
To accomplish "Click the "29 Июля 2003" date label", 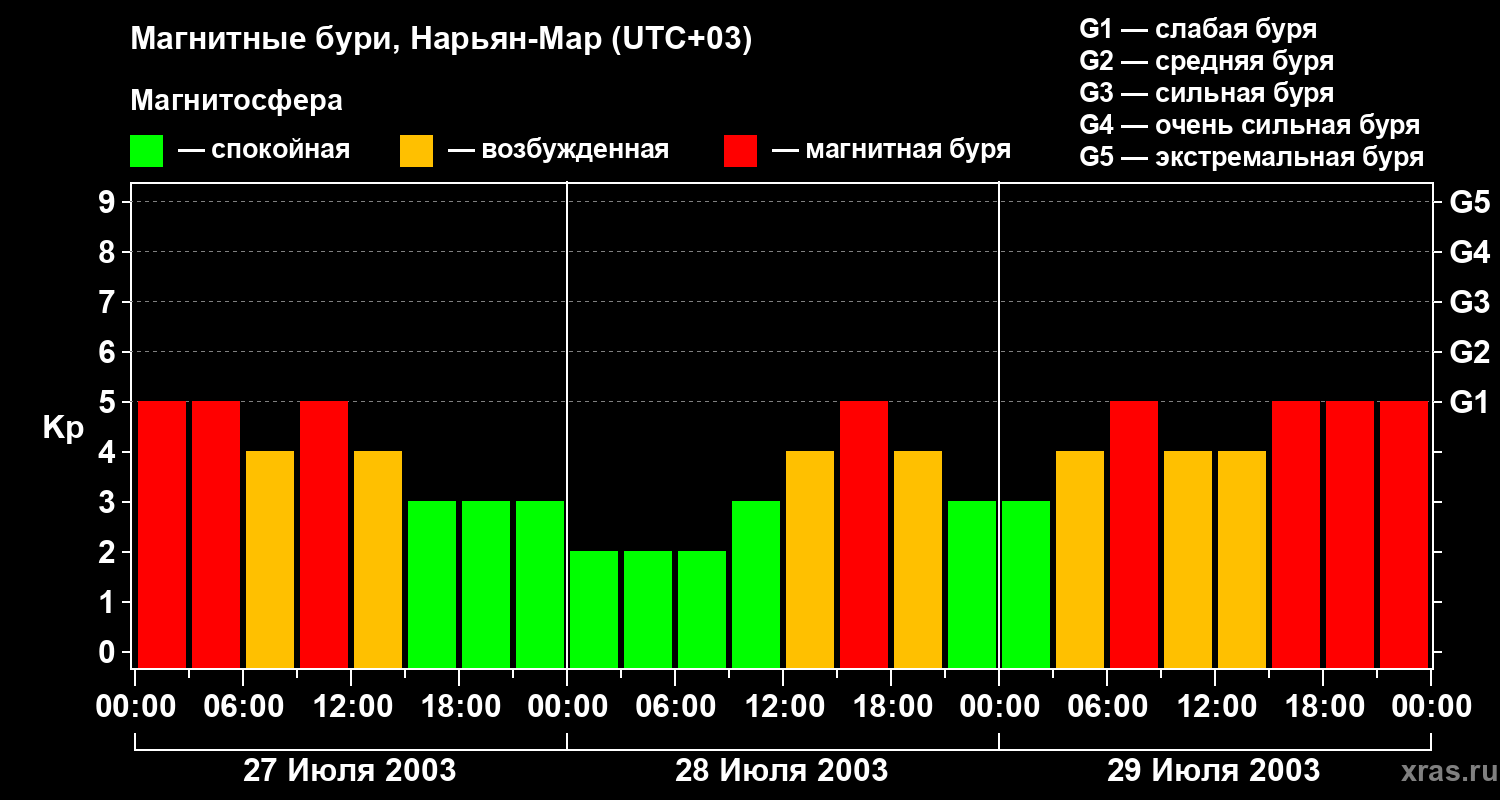I will click(1214, 771).
